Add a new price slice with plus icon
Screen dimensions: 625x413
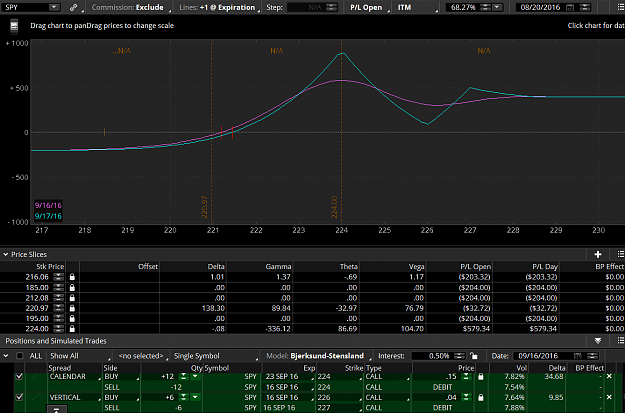[x=597, y=254]
